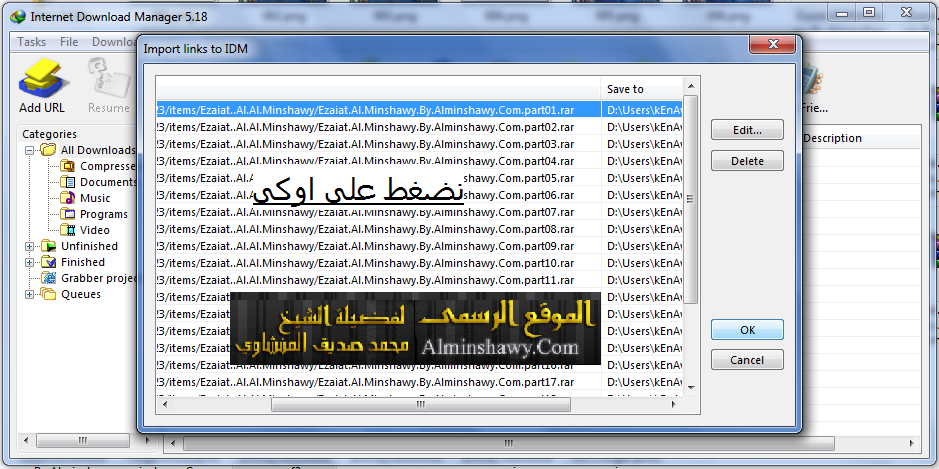Click the All Downloads folder icon
939x469 pixels.
point(49,150)
